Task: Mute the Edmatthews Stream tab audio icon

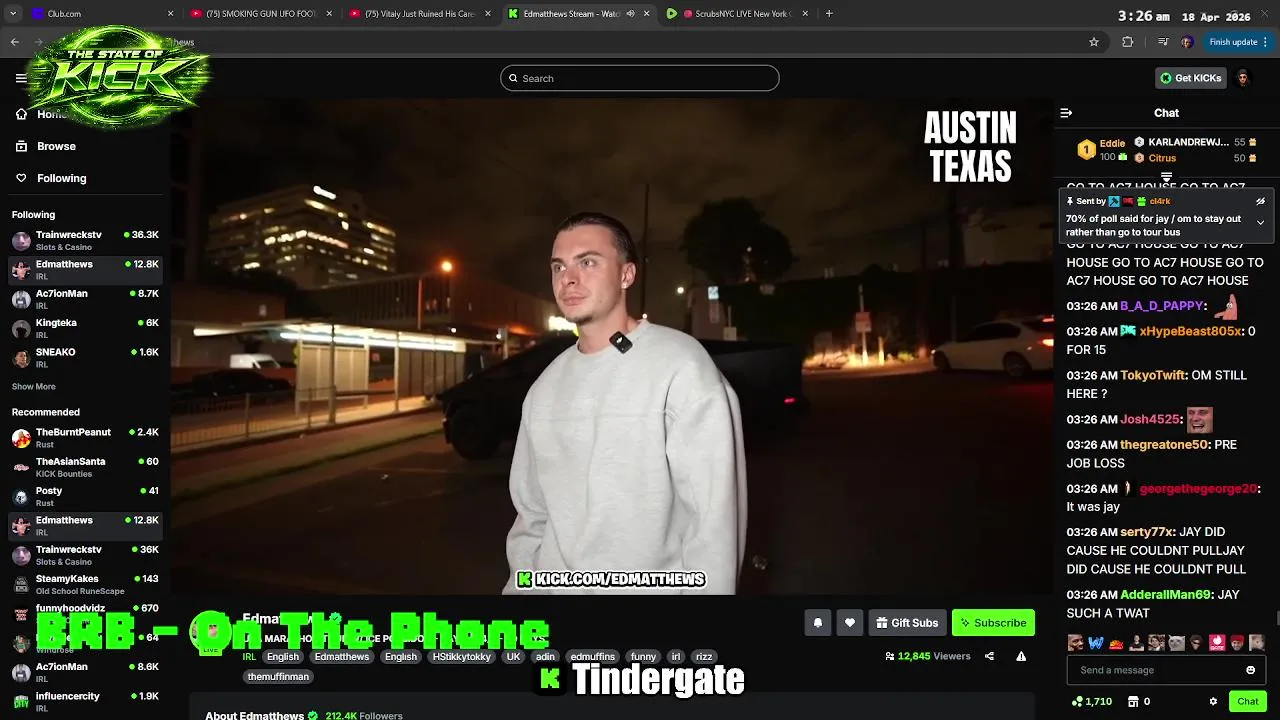Action: point(630,14)
